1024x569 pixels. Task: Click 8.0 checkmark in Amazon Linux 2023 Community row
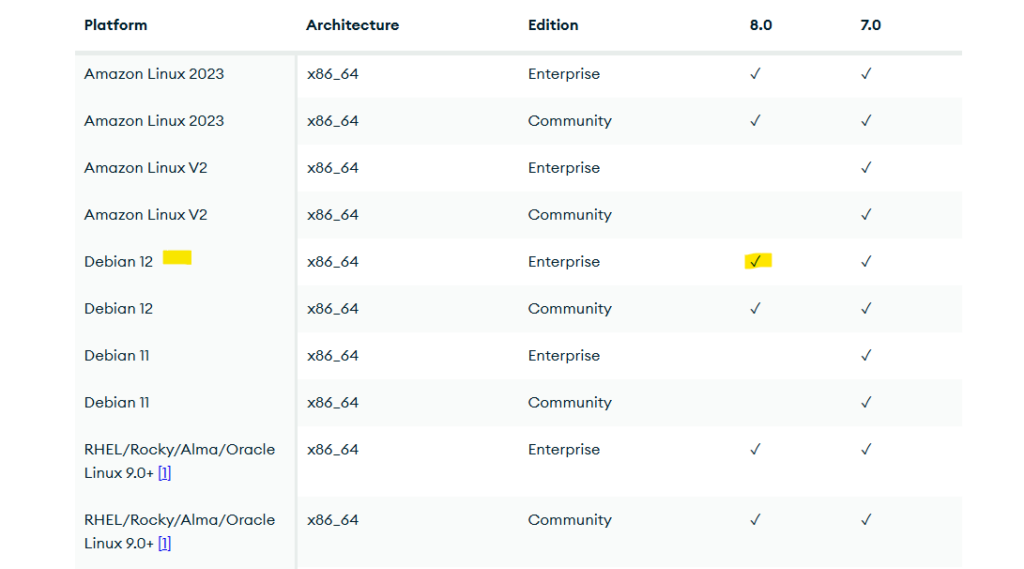pyautogui.click(x=756, y=120)
